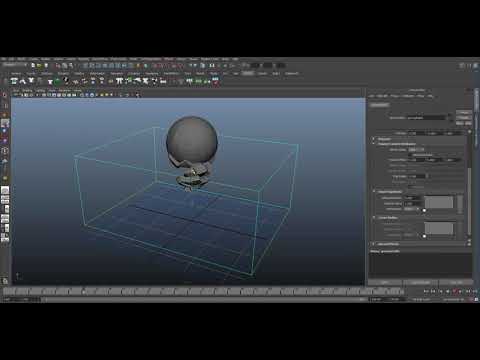Click a frame on the time slider

click(x=203, y=292)
